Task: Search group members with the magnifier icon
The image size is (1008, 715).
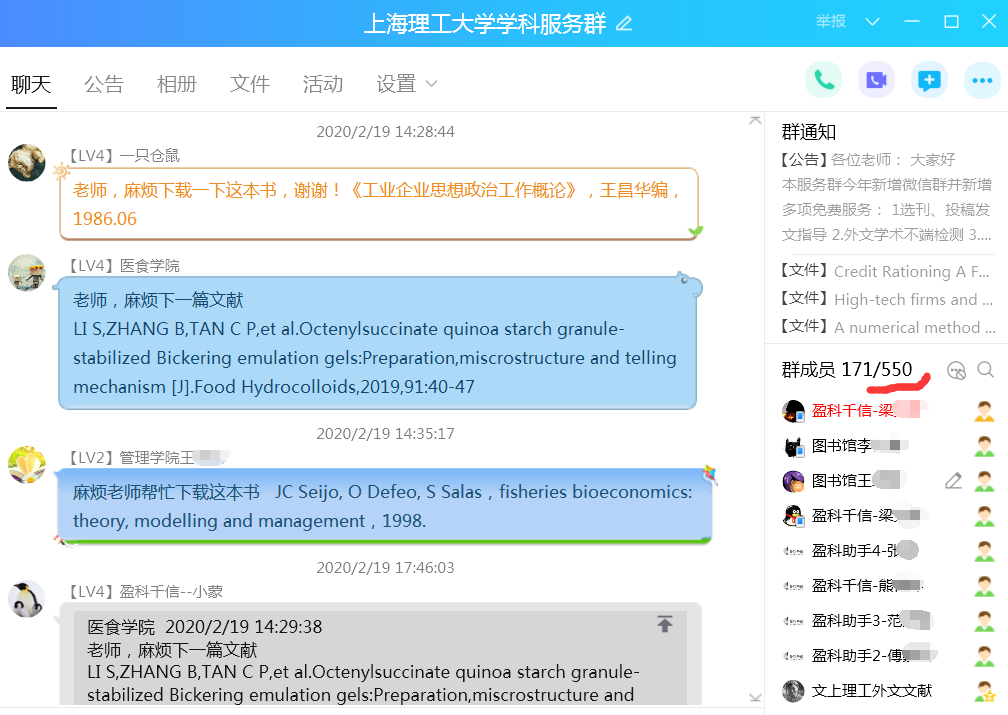Action: tap(985, 370)
